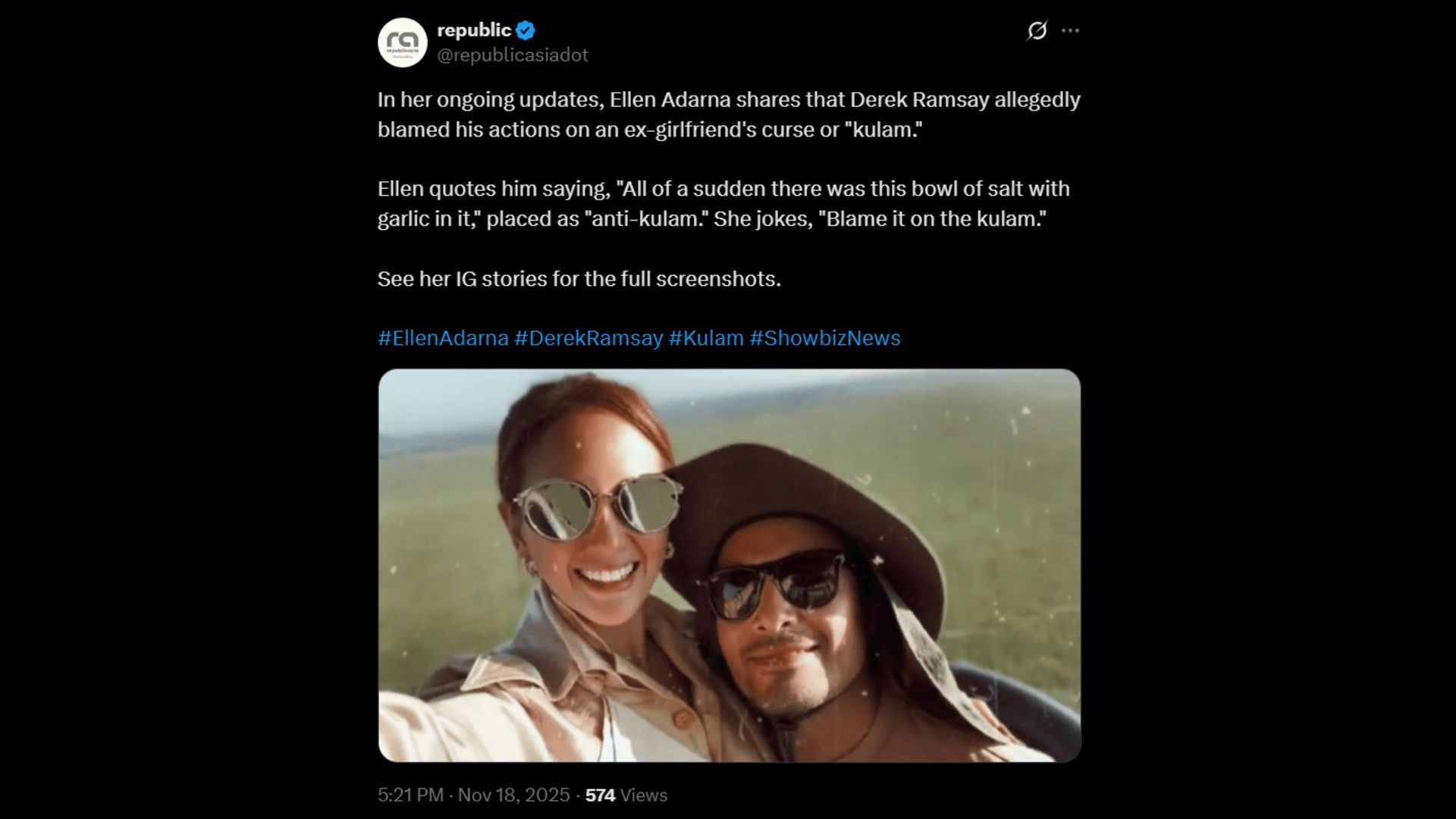Screen dimensions: 1456x819
Task: Click the republic profile avatar
Action: tap(403, 42)
